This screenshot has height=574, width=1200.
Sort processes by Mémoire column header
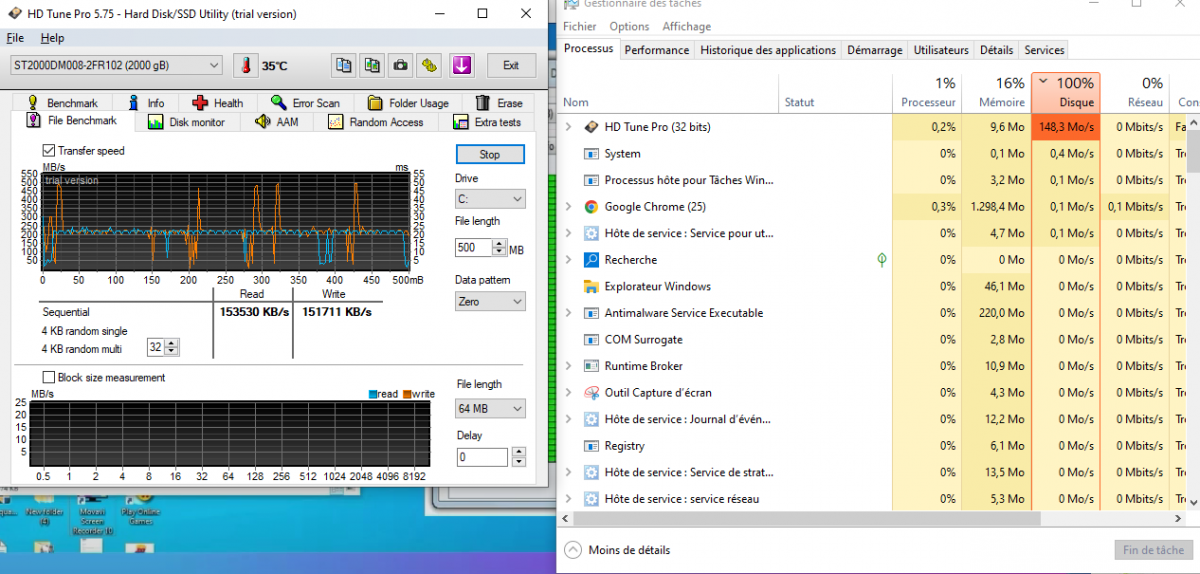point(997,92)
